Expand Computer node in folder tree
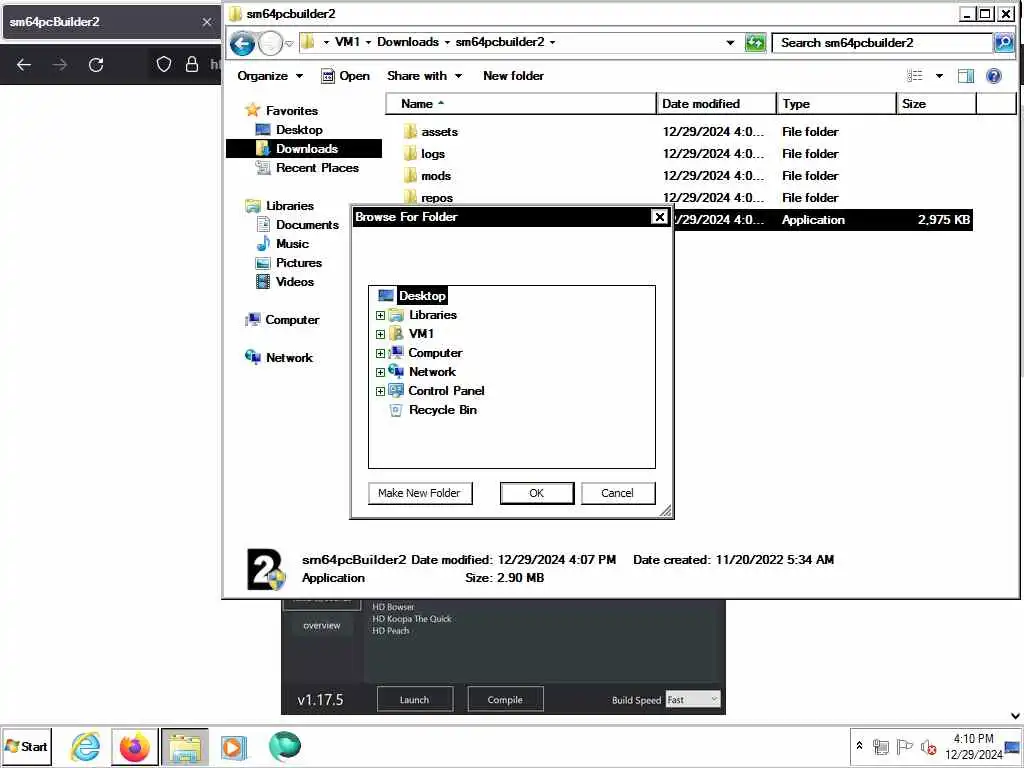Image resolution: width=1024 pixels, height=768 pixels. (380, 353)
